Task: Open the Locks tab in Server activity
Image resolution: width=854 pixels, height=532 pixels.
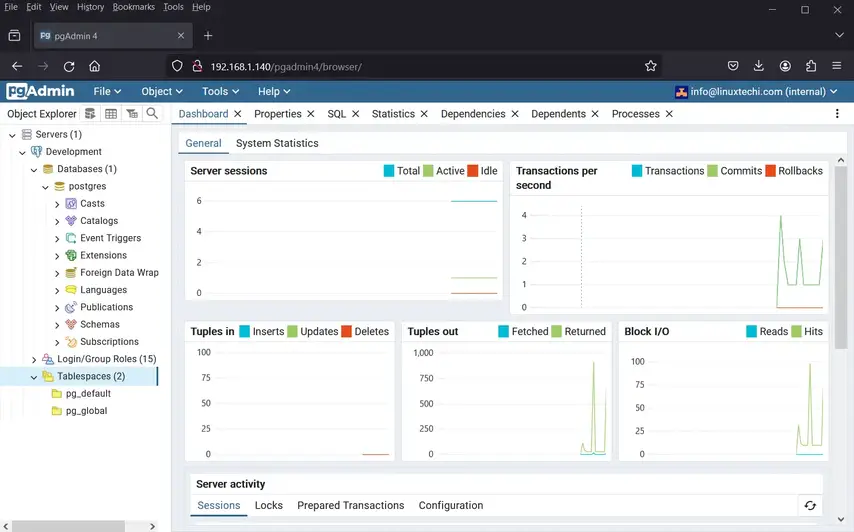Action: click(268, 505)
